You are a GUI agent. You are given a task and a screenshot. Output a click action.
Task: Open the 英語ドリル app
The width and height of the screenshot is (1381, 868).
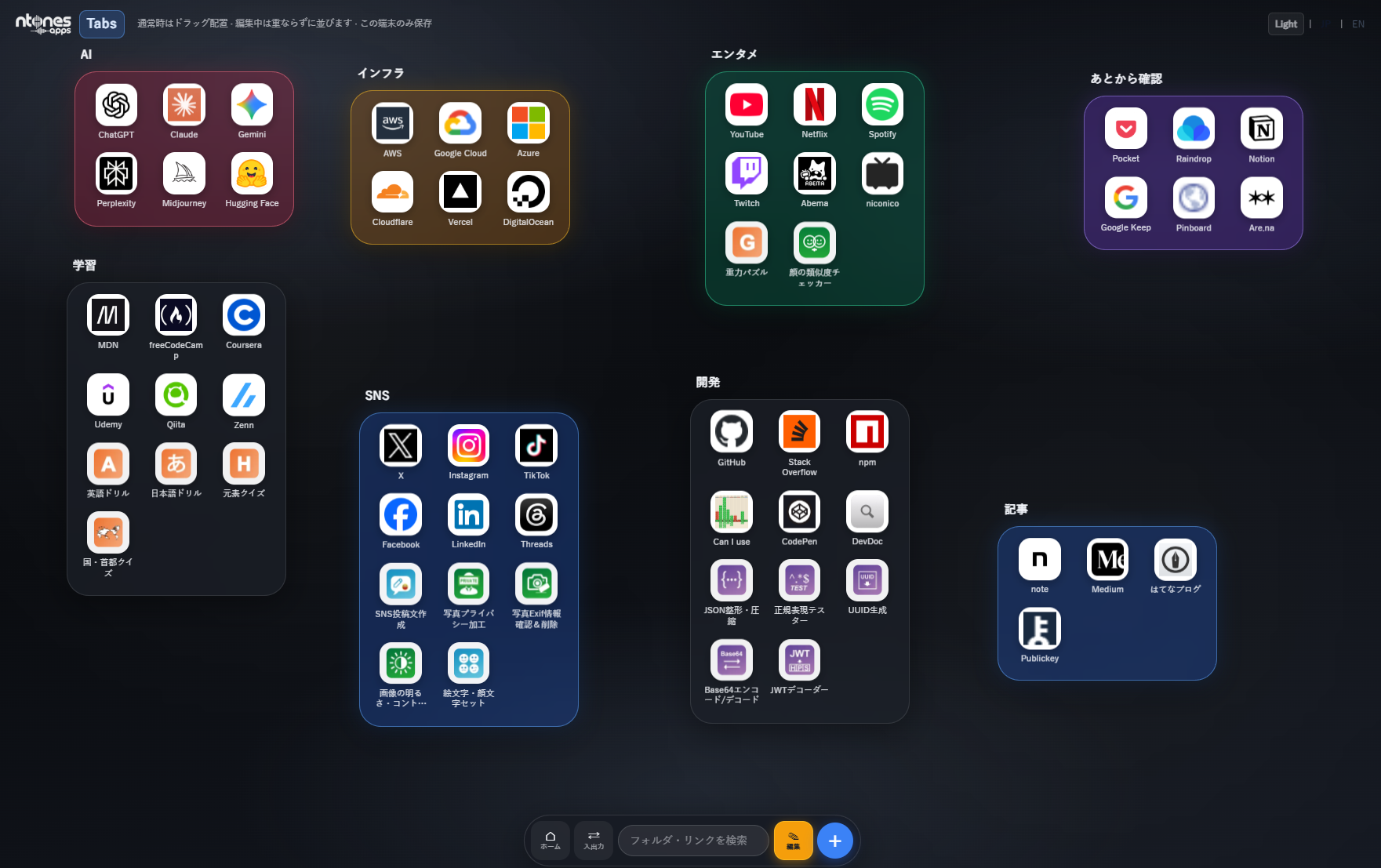pos(108,464)
